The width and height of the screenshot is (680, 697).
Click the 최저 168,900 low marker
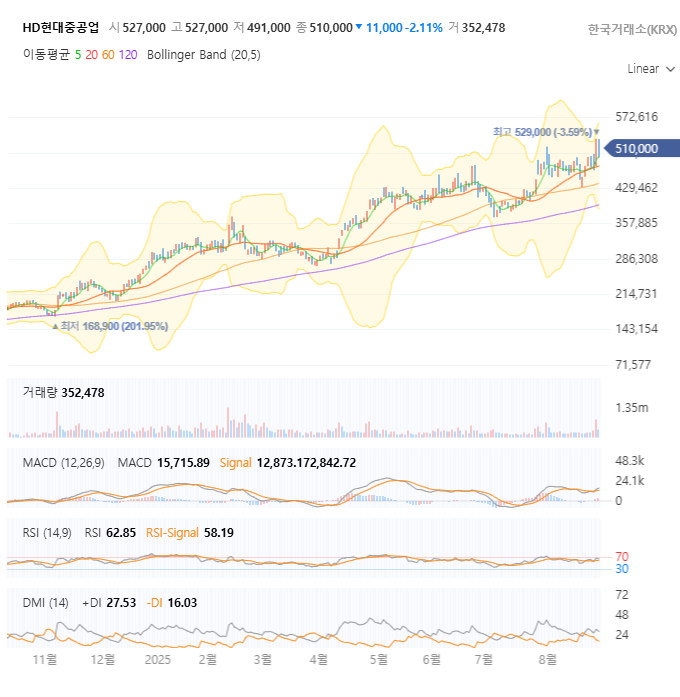[x=110, y=326]
